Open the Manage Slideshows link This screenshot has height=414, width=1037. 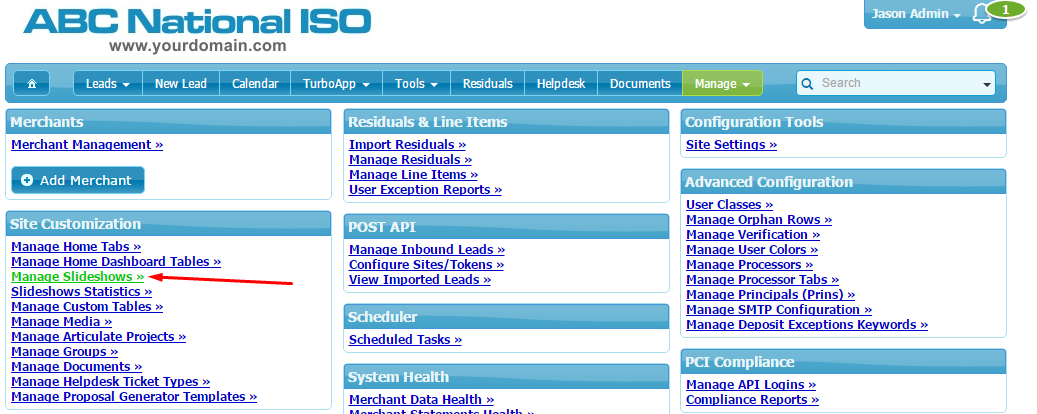click(77, 276)
